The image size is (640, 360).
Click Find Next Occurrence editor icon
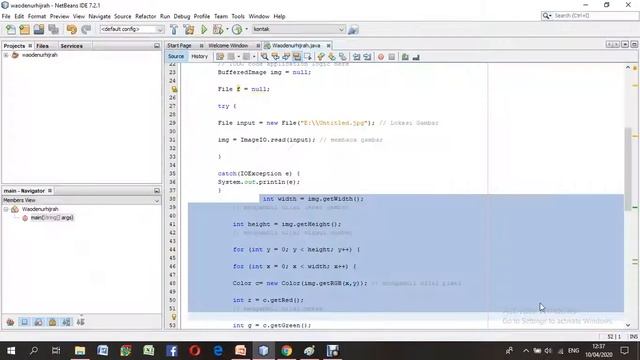click(x=286, y=57)
